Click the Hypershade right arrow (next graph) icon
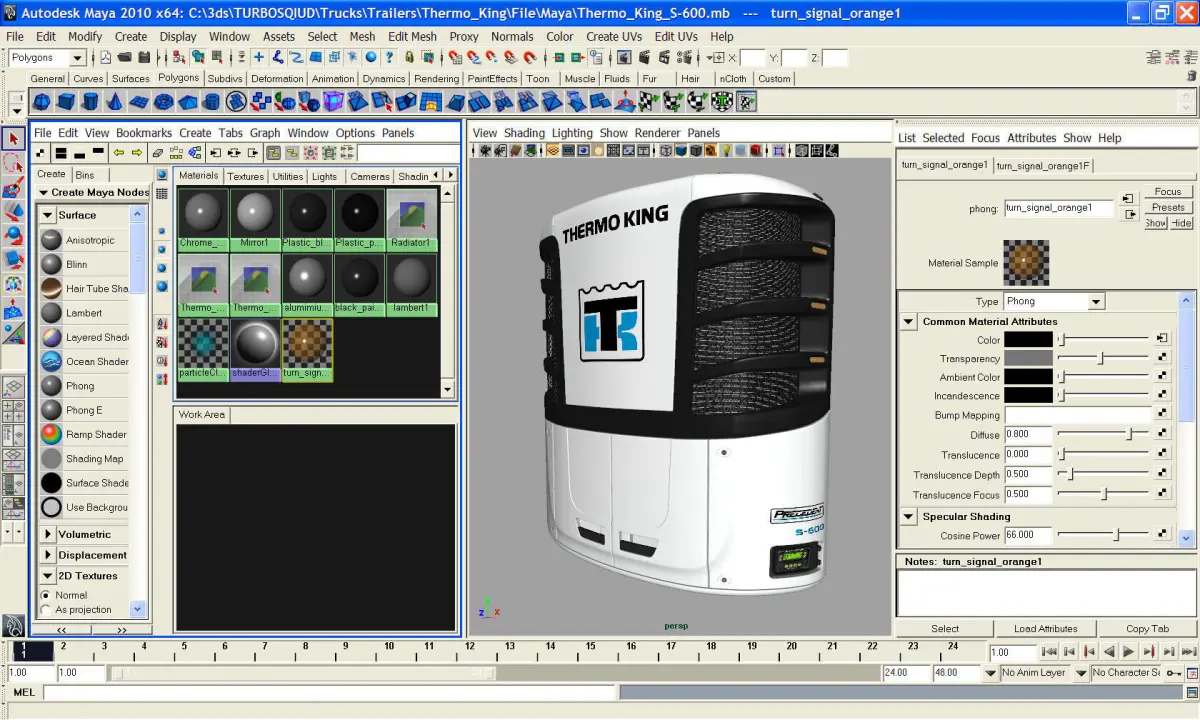The width and height of the screenshot is (1200, 720). click(x=135, y=153)
